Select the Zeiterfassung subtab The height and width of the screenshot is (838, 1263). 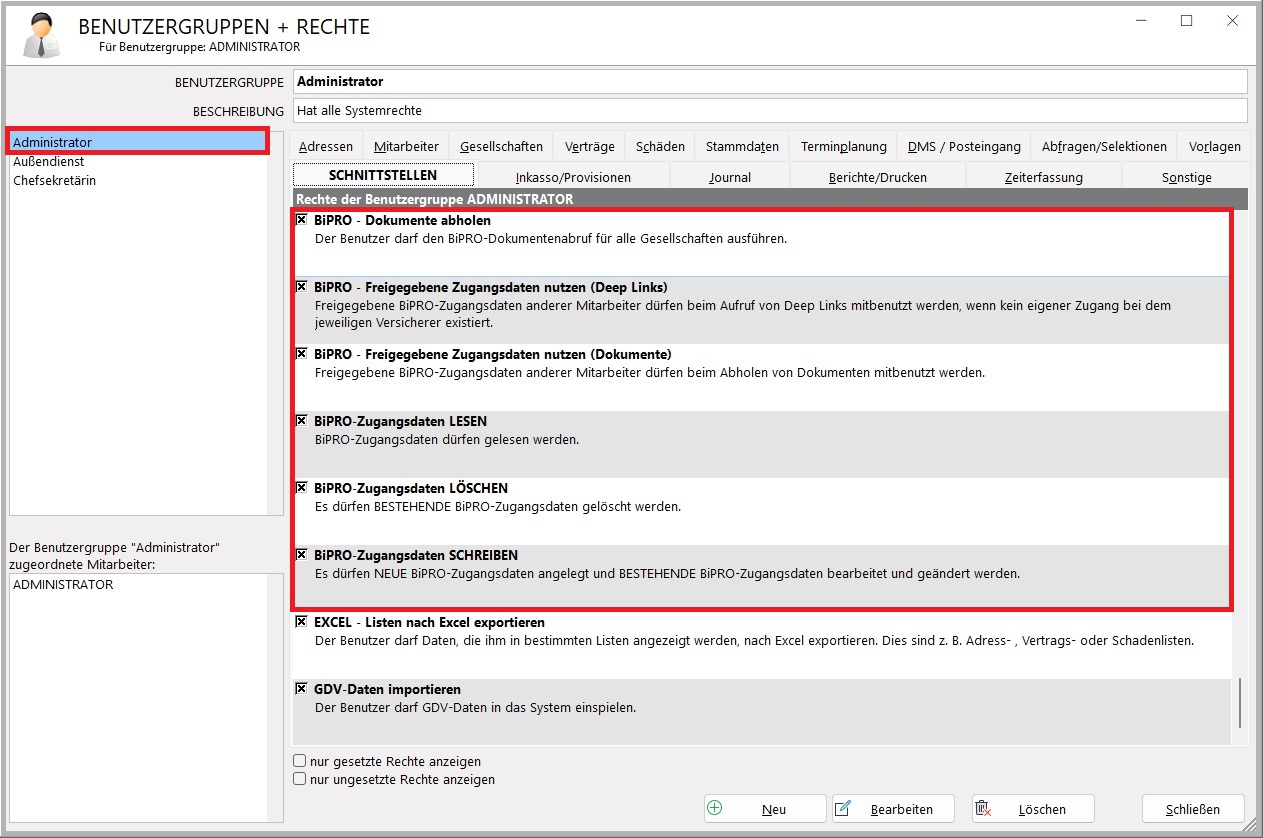click(x=1043, y=177)
